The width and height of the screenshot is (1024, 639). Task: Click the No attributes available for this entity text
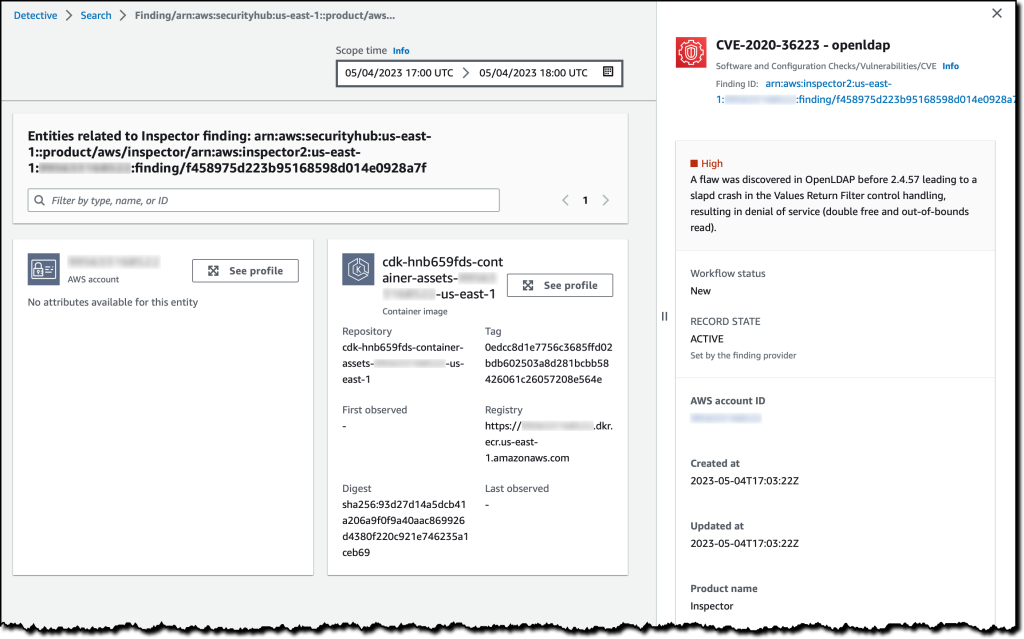(112, 302)
